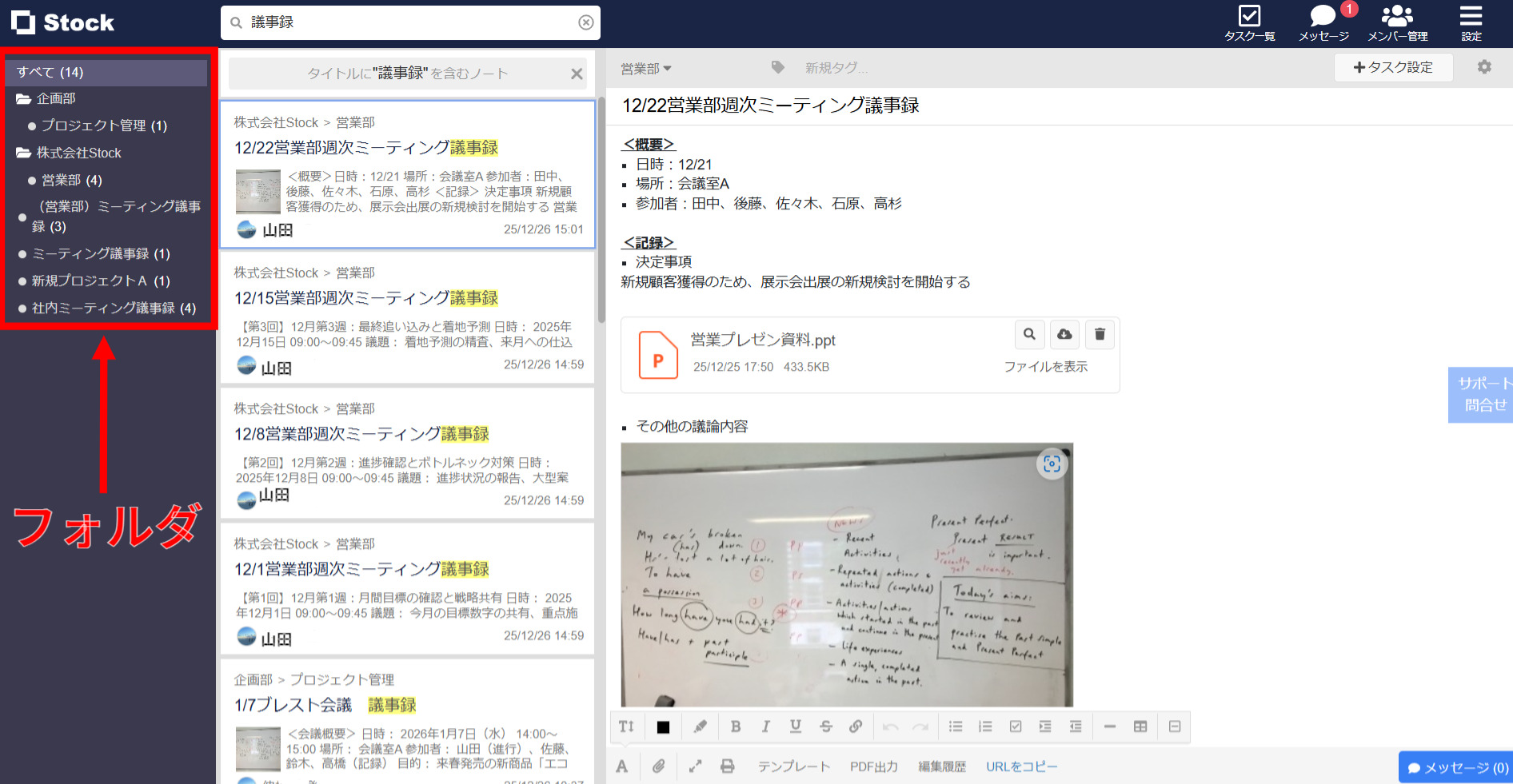Print the note using the printer icon

pos(727,766)
